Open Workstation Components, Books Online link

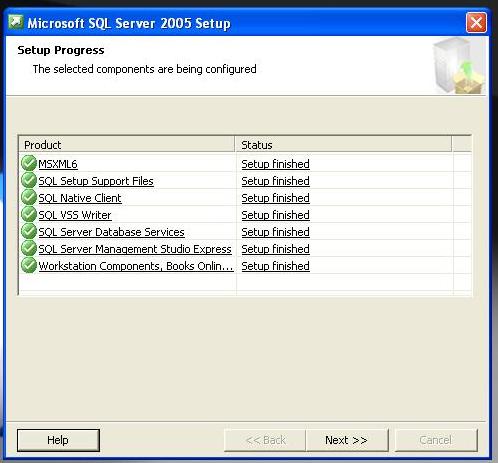click(x=136, y=266)
